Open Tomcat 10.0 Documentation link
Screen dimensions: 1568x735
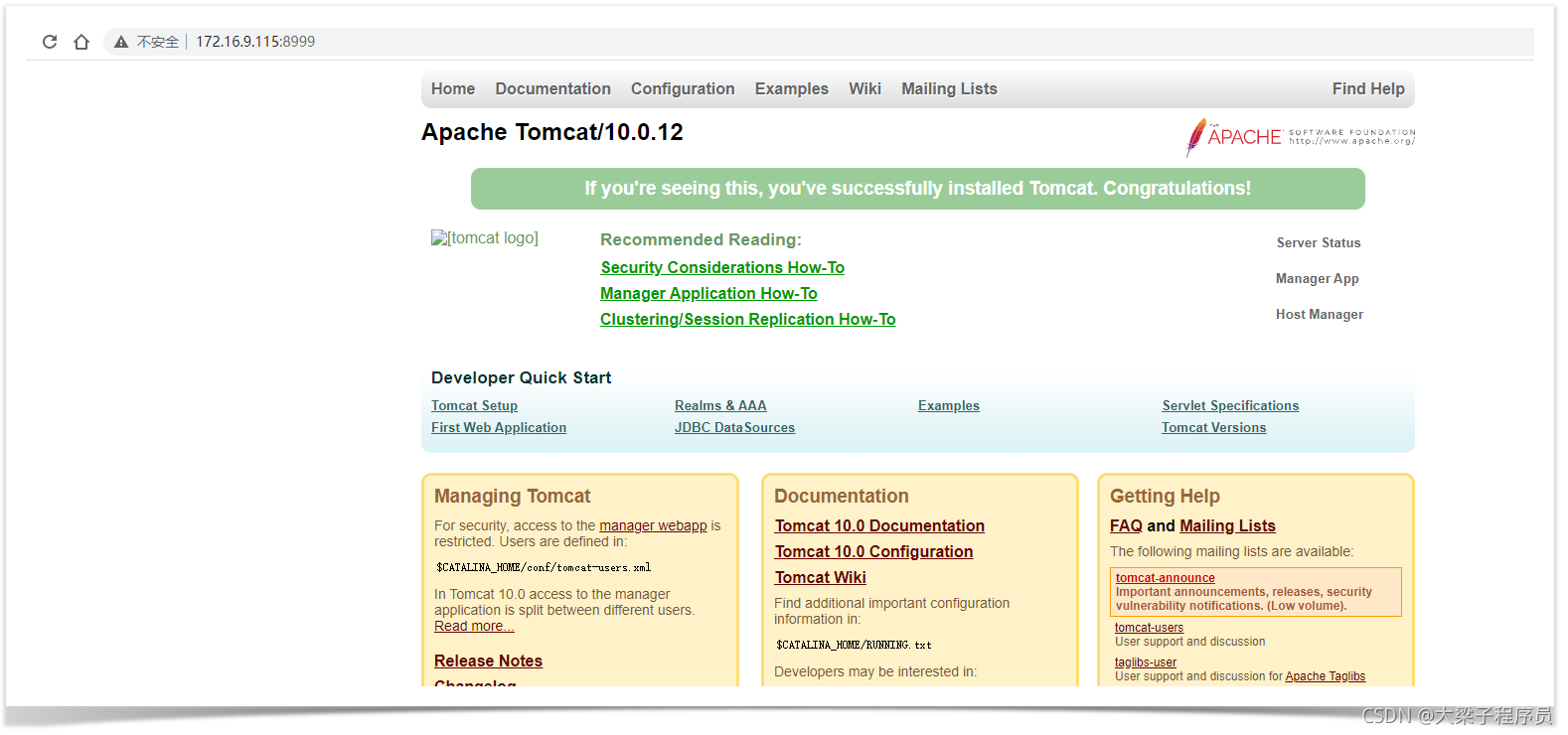point(879,526)
